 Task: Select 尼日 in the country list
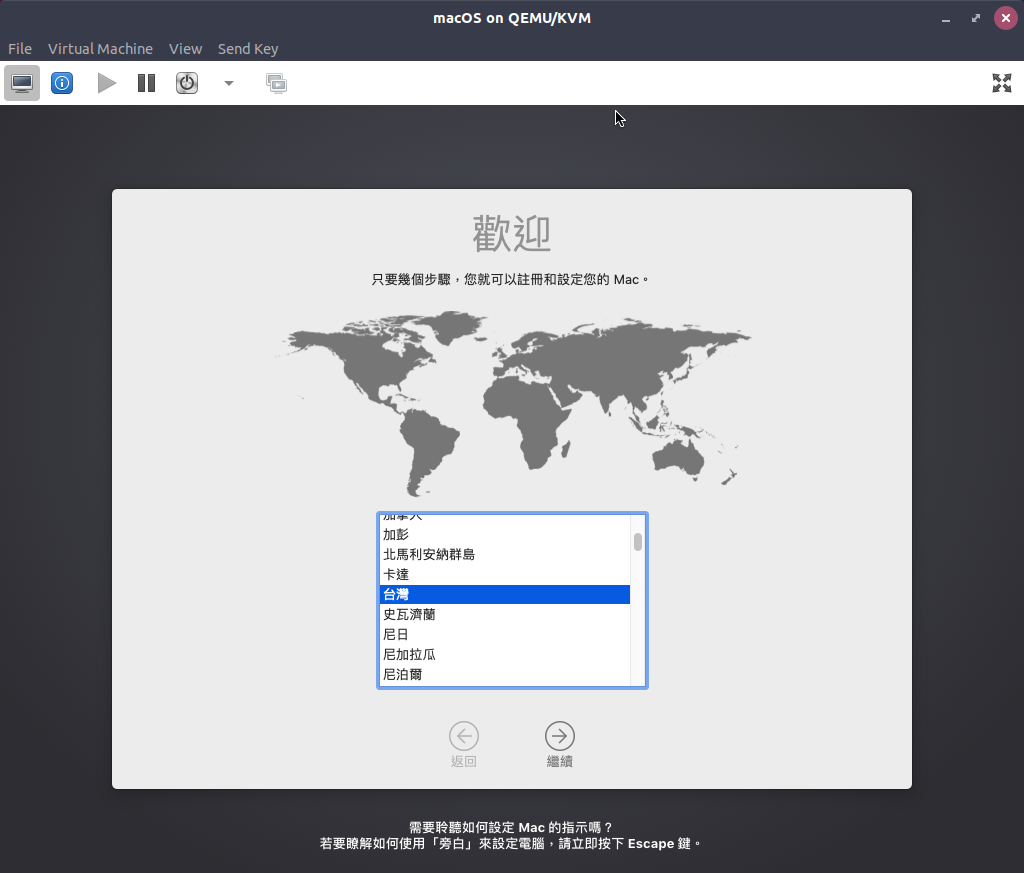coord(505,634)
